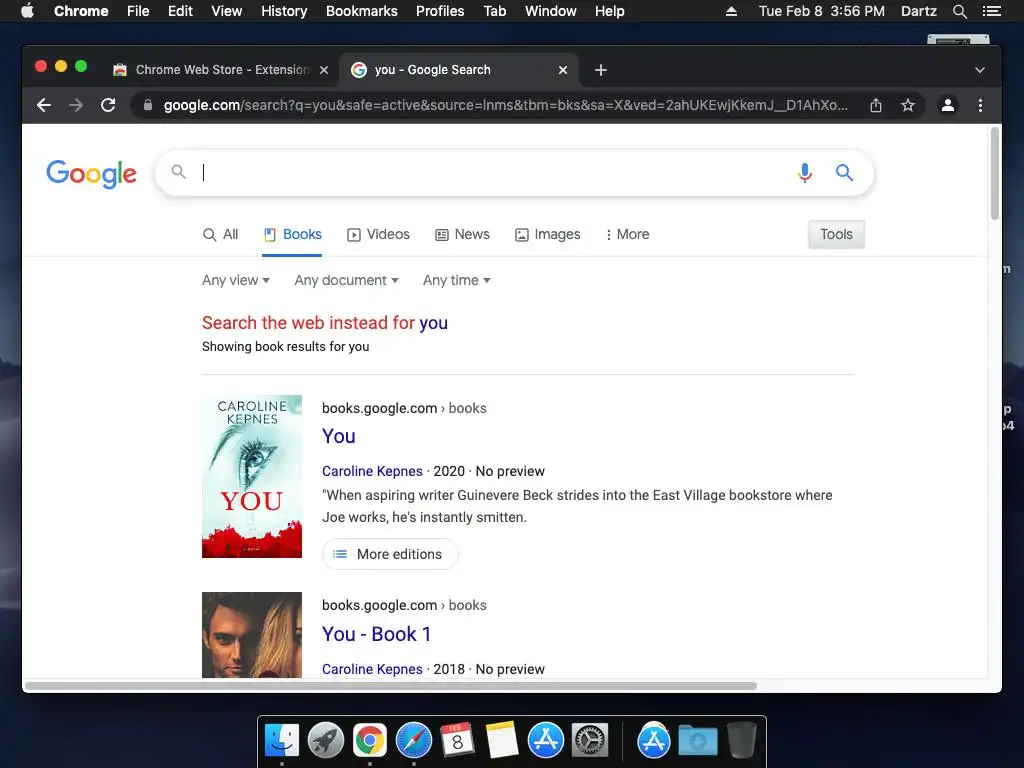1024x768 pixels.
Task: Open Finder from the Dock
Action: pos(282,741)
